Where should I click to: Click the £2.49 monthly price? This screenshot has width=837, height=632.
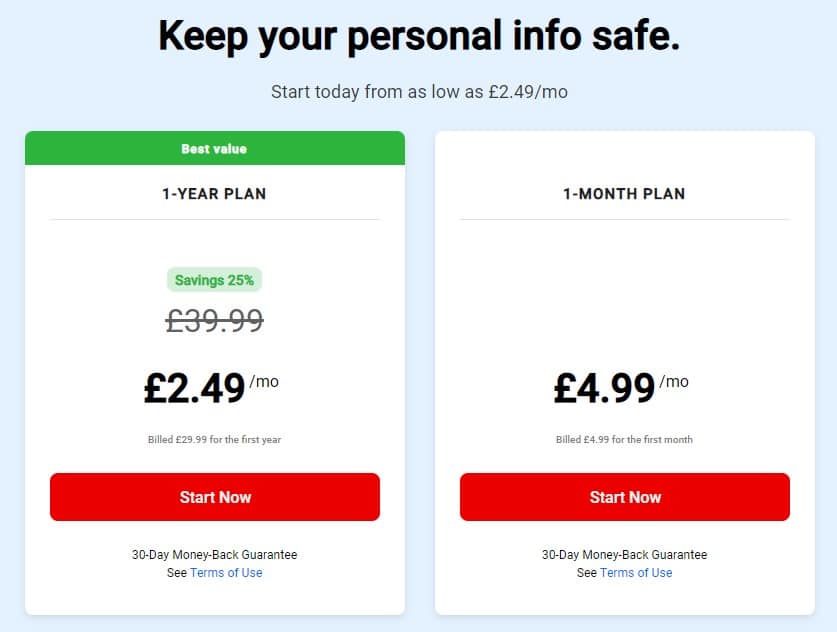click(194, 388)
